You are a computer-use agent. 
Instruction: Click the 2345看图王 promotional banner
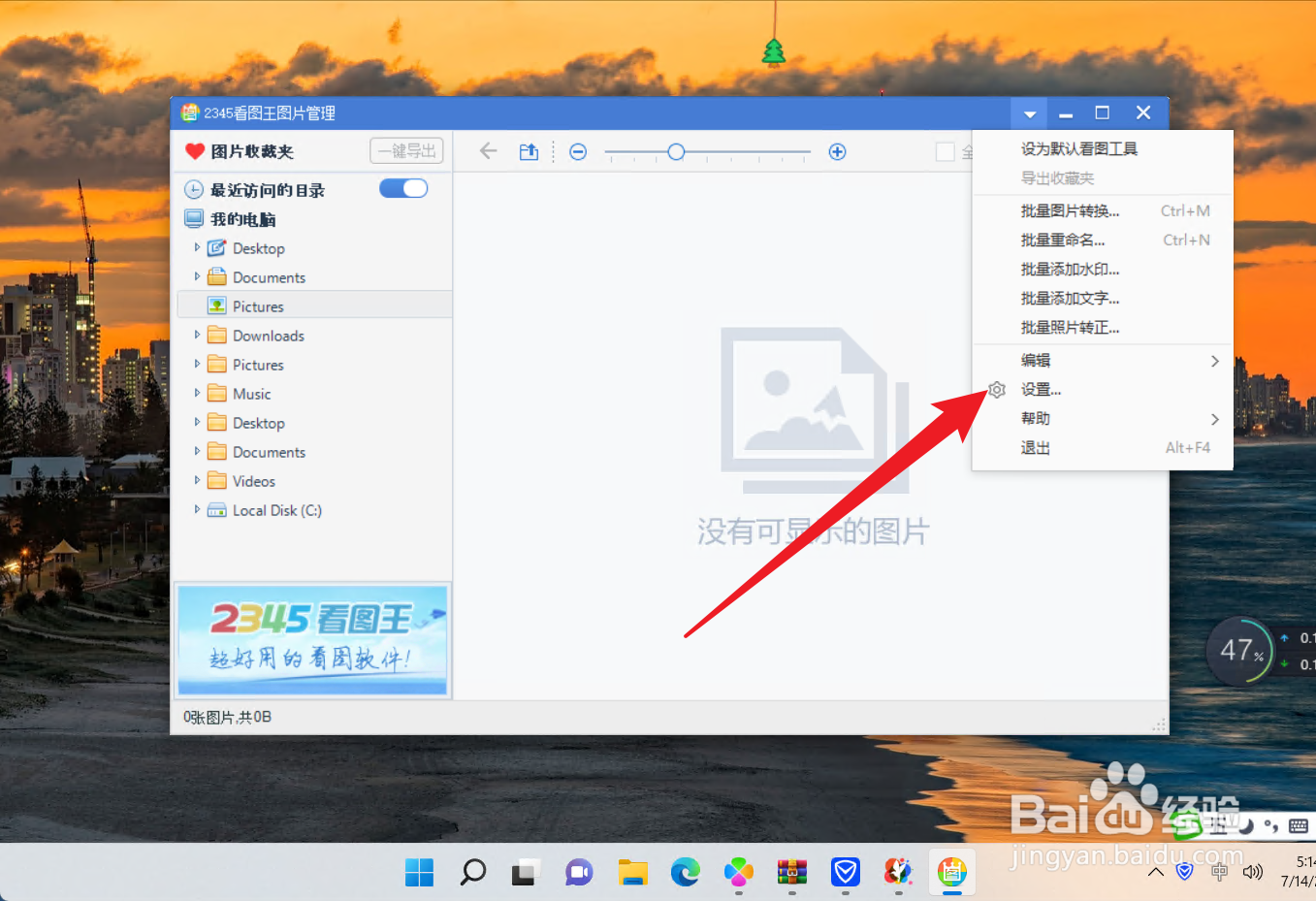point(312,640)
